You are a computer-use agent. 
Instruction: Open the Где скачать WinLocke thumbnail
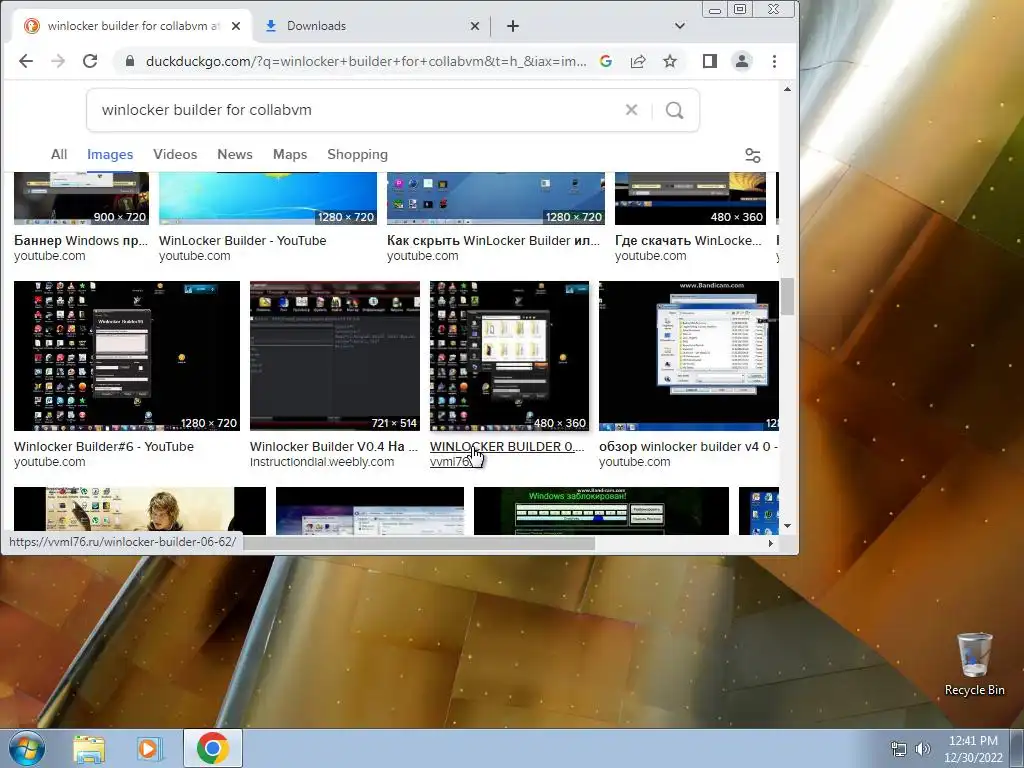coord(690,199)
